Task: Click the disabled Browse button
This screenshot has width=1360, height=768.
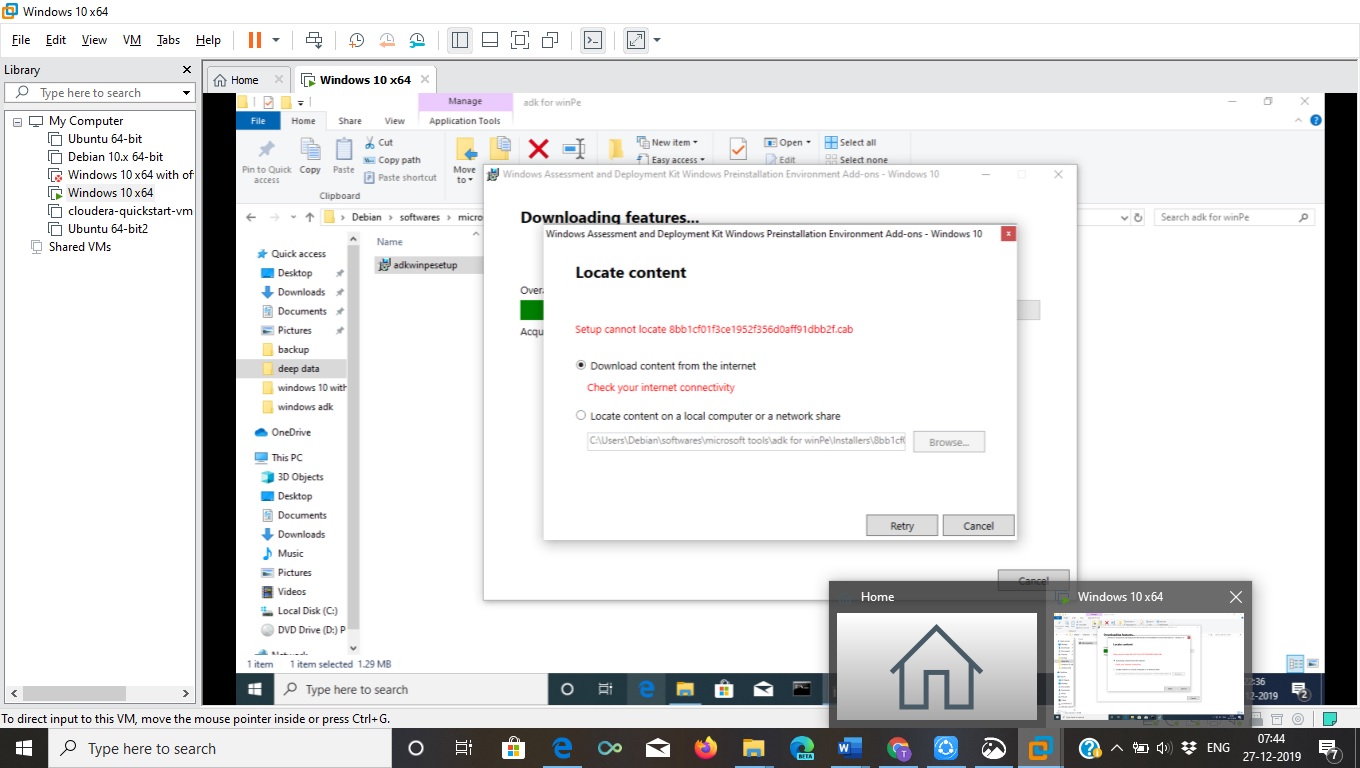Action: [949, 442]
